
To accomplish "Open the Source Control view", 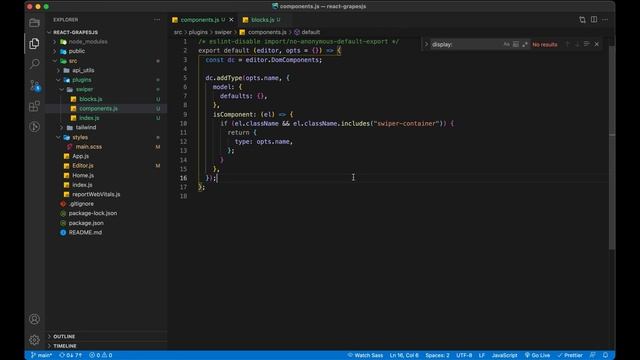I will 34,85.
